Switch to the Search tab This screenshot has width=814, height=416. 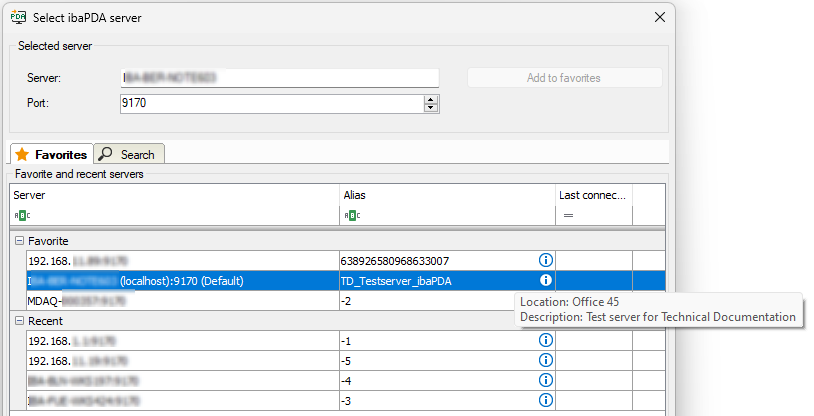129,154
